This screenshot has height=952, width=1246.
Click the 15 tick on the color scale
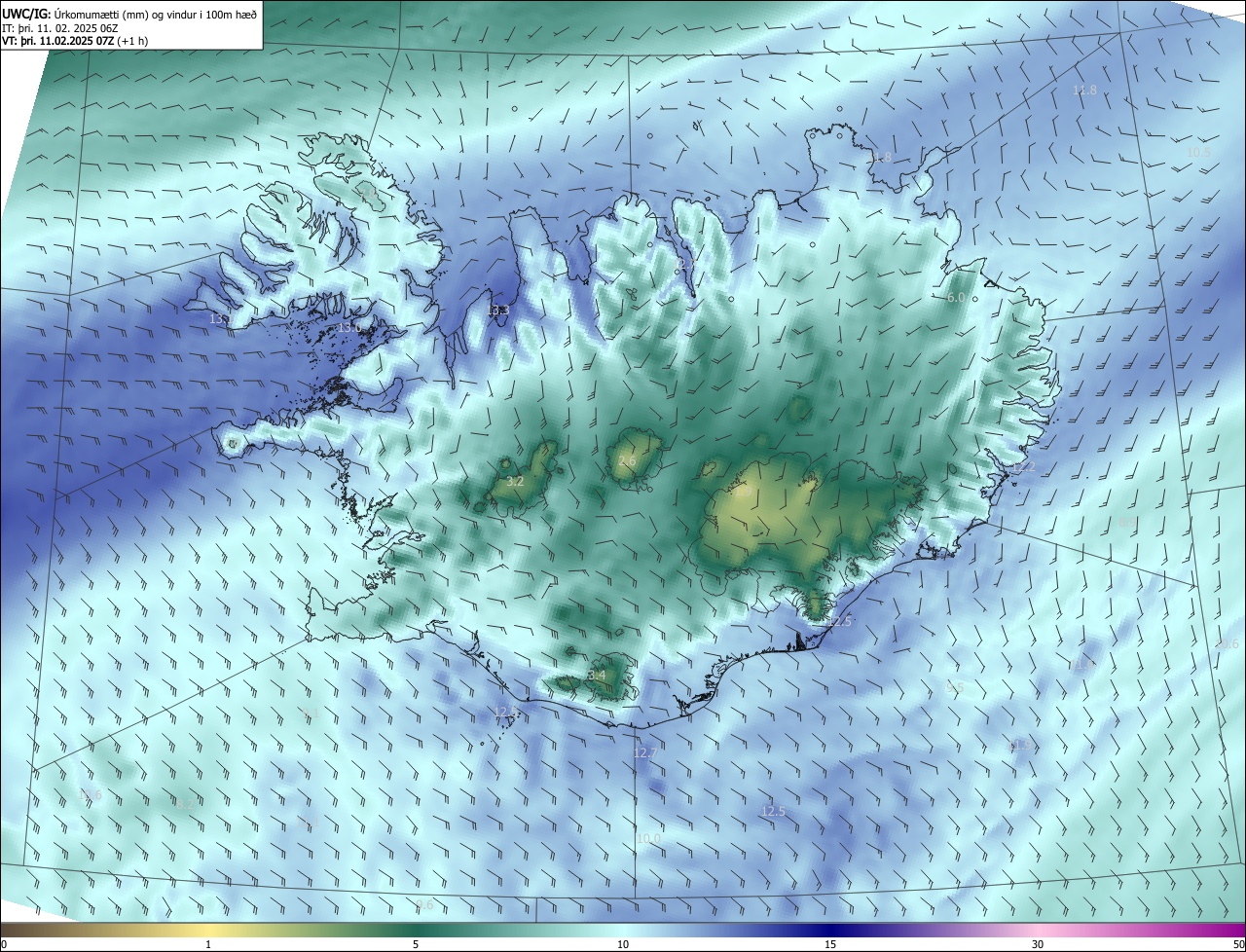[x=830, y=944]
